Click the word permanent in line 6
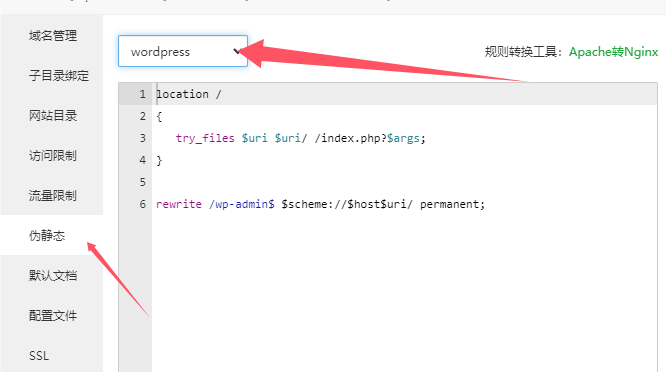The height and width of the screenshot is (372, 666). pos(449,204)
